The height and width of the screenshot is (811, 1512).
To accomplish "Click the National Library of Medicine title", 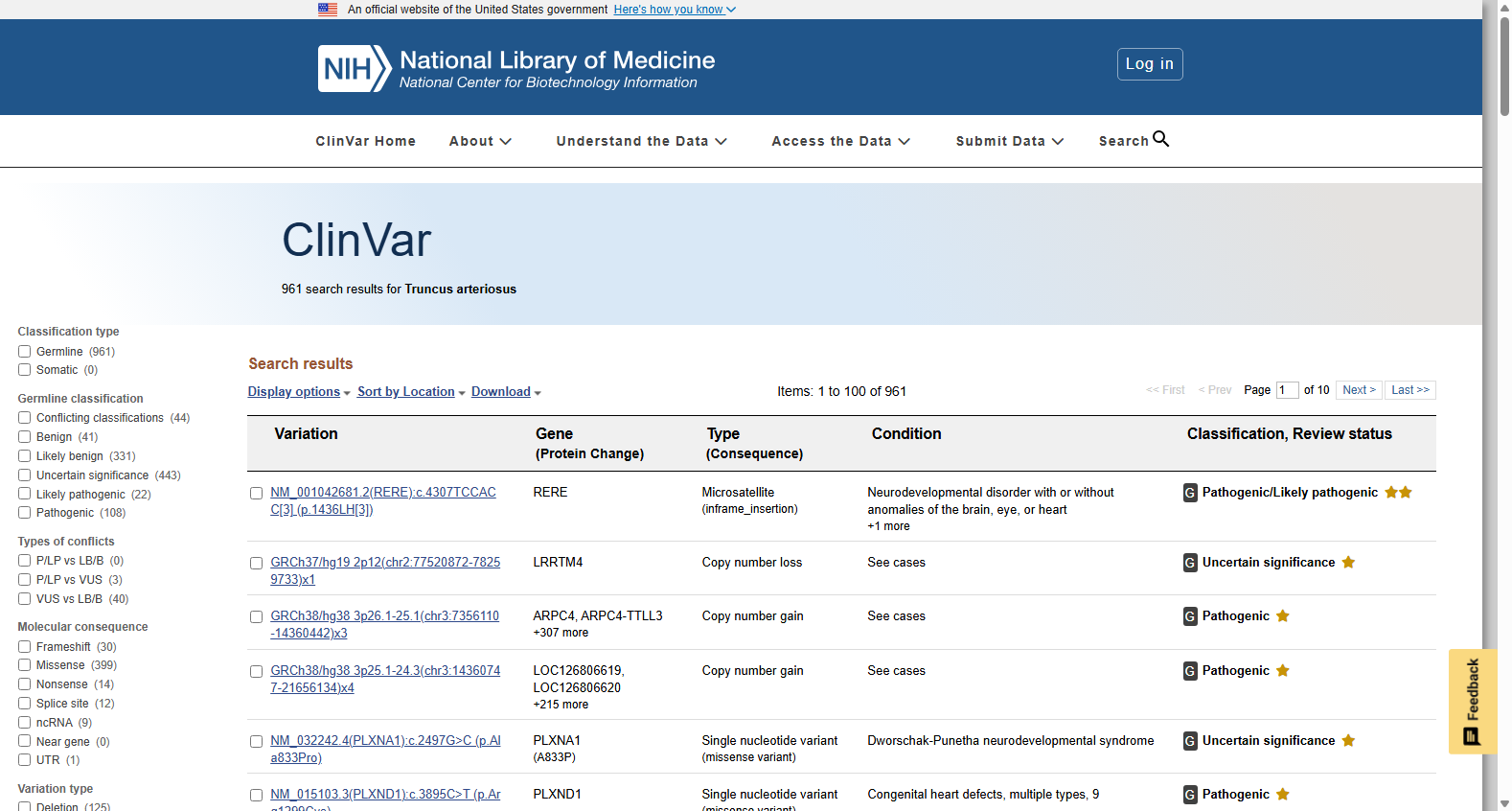I will 558,60.
